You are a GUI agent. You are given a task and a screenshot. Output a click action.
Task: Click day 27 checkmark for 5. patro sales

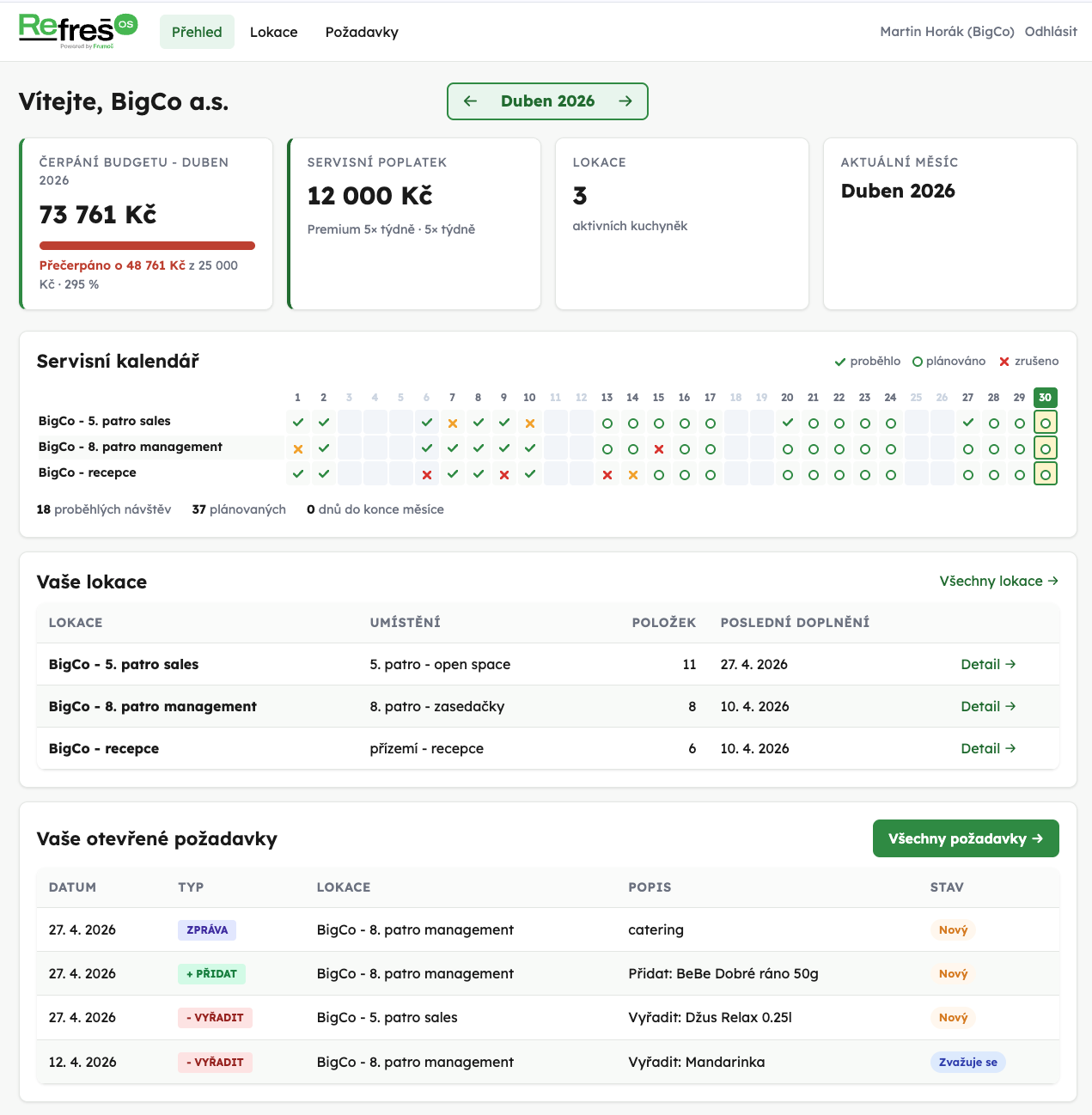click(968, 423)
